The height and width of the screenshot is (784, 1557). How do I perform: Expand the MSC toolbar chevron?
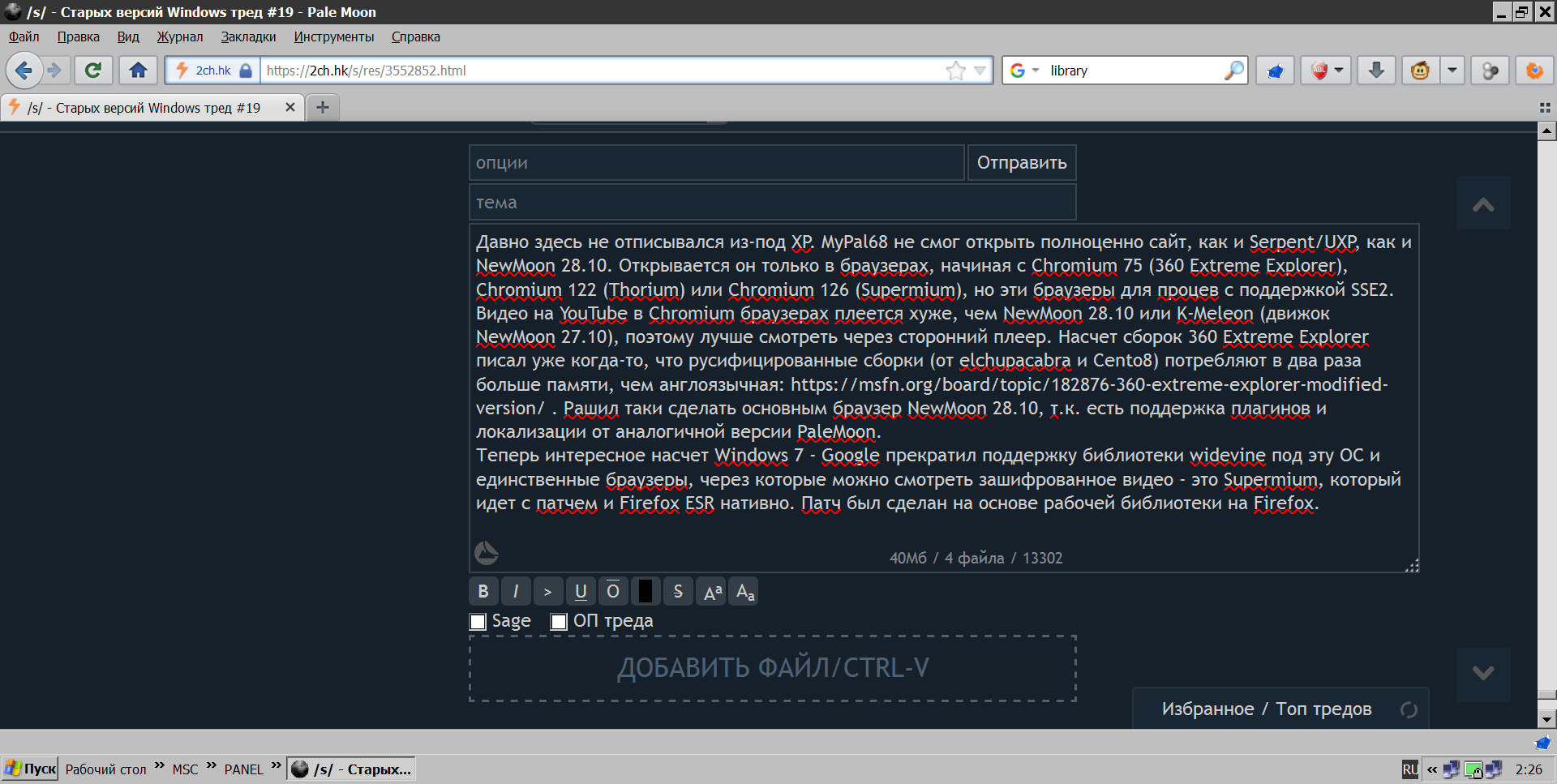point(212,765)
